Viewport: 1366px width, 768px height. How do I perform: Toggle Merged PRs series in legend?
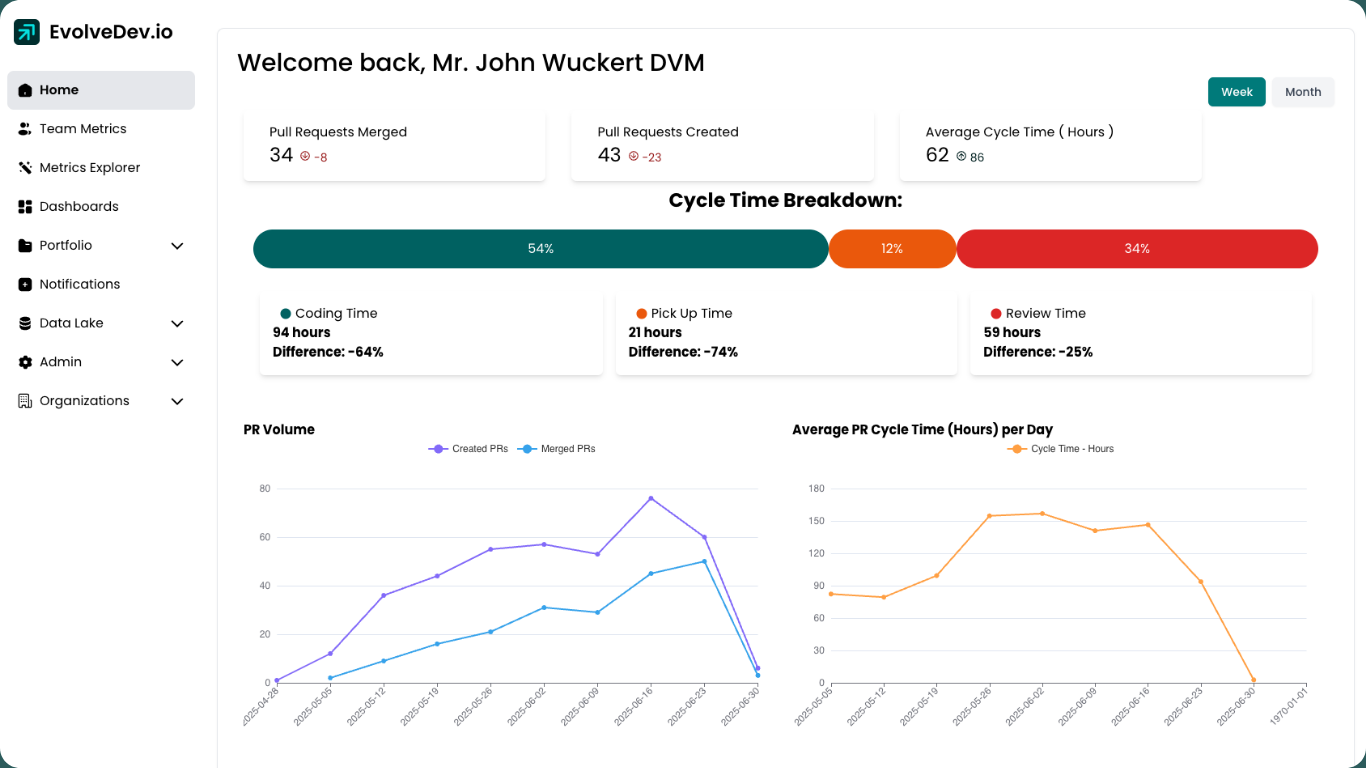[x=556, y=449]
